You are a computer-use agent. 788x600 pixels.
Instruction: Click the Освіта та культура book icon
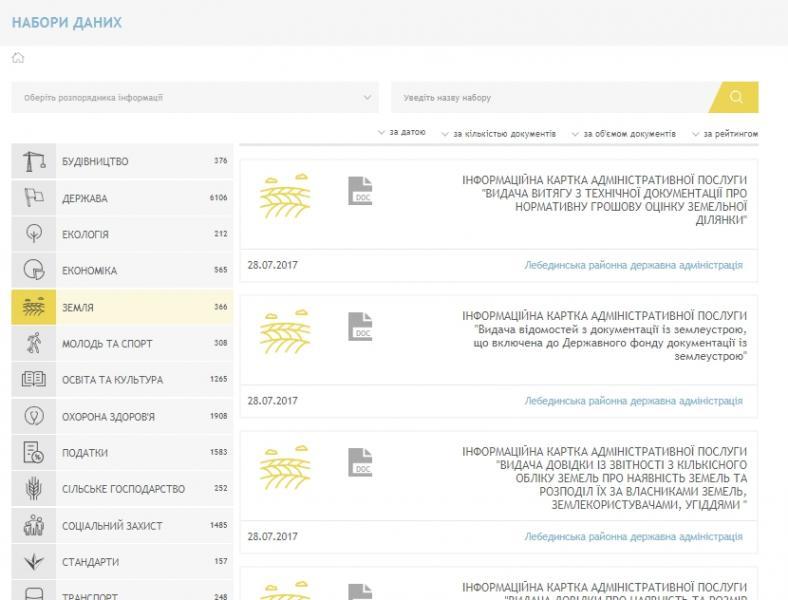[34, 380]
